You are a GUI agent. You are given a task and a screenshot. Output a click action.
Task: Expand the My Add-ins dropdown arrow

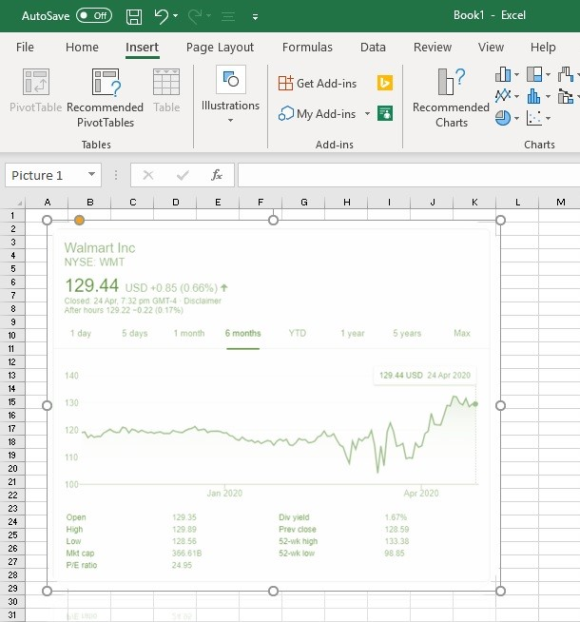tap(367, 114)
